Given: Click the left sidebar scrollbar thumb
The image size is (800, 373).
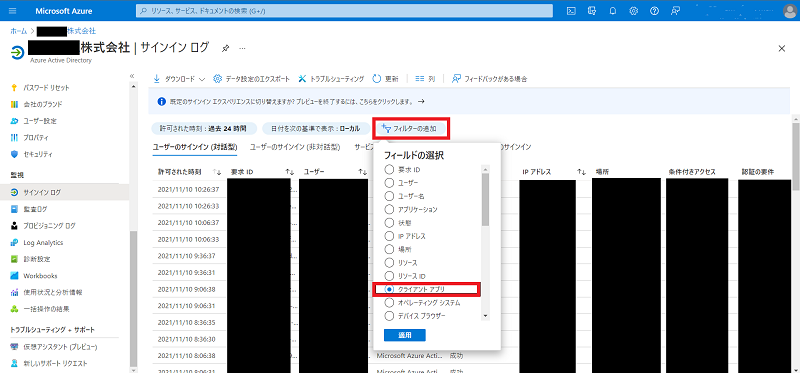Looking at the screenshot, I should [x=133, y=299].
